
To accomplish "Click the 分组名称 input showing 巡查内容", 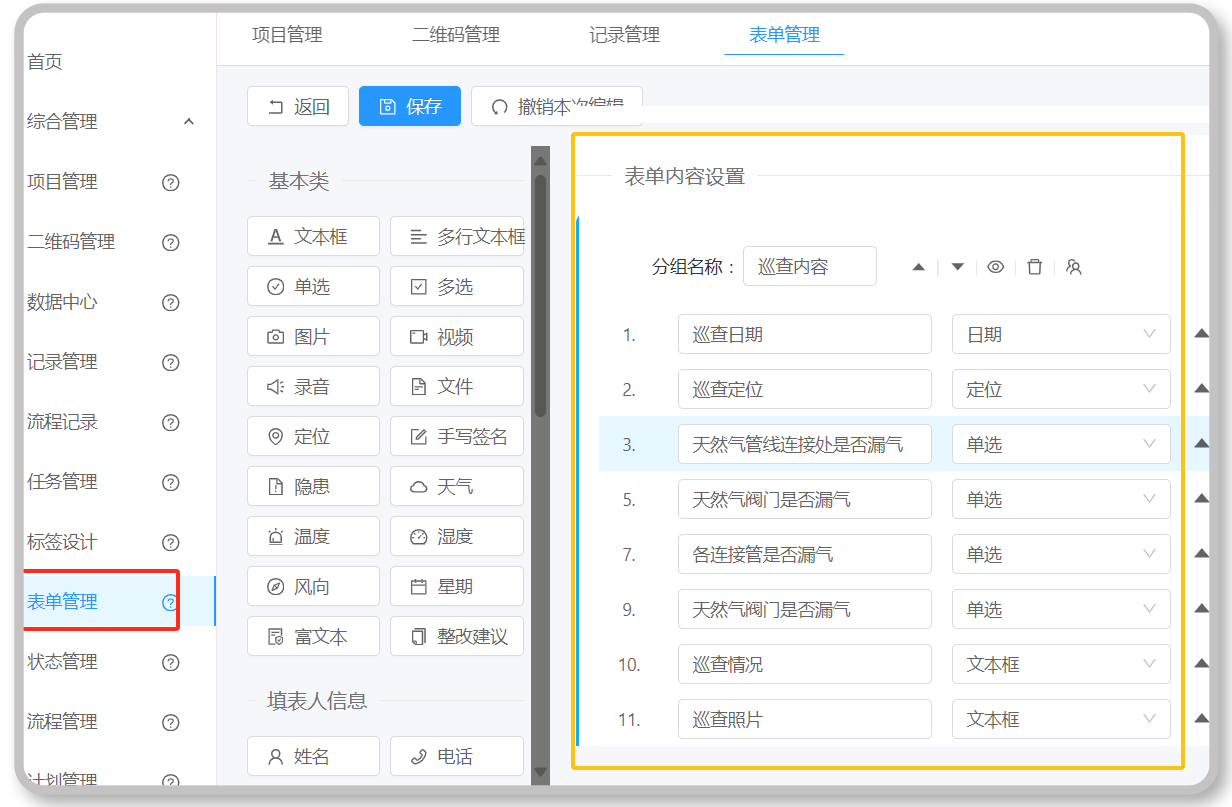I will [810, 266].
